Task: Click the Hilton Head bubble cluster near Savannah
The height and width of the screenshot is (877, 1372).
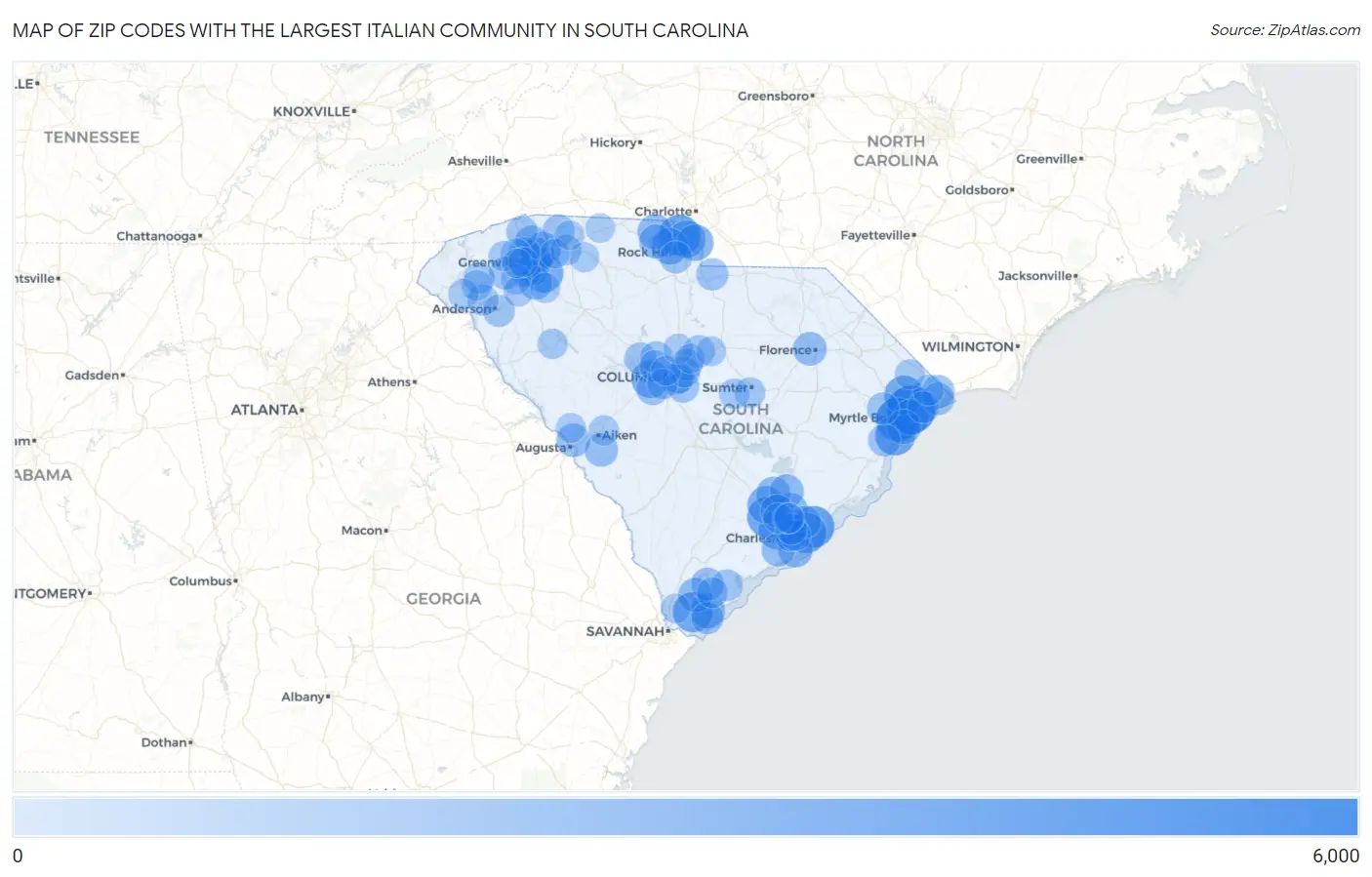Action: (701, 601)
